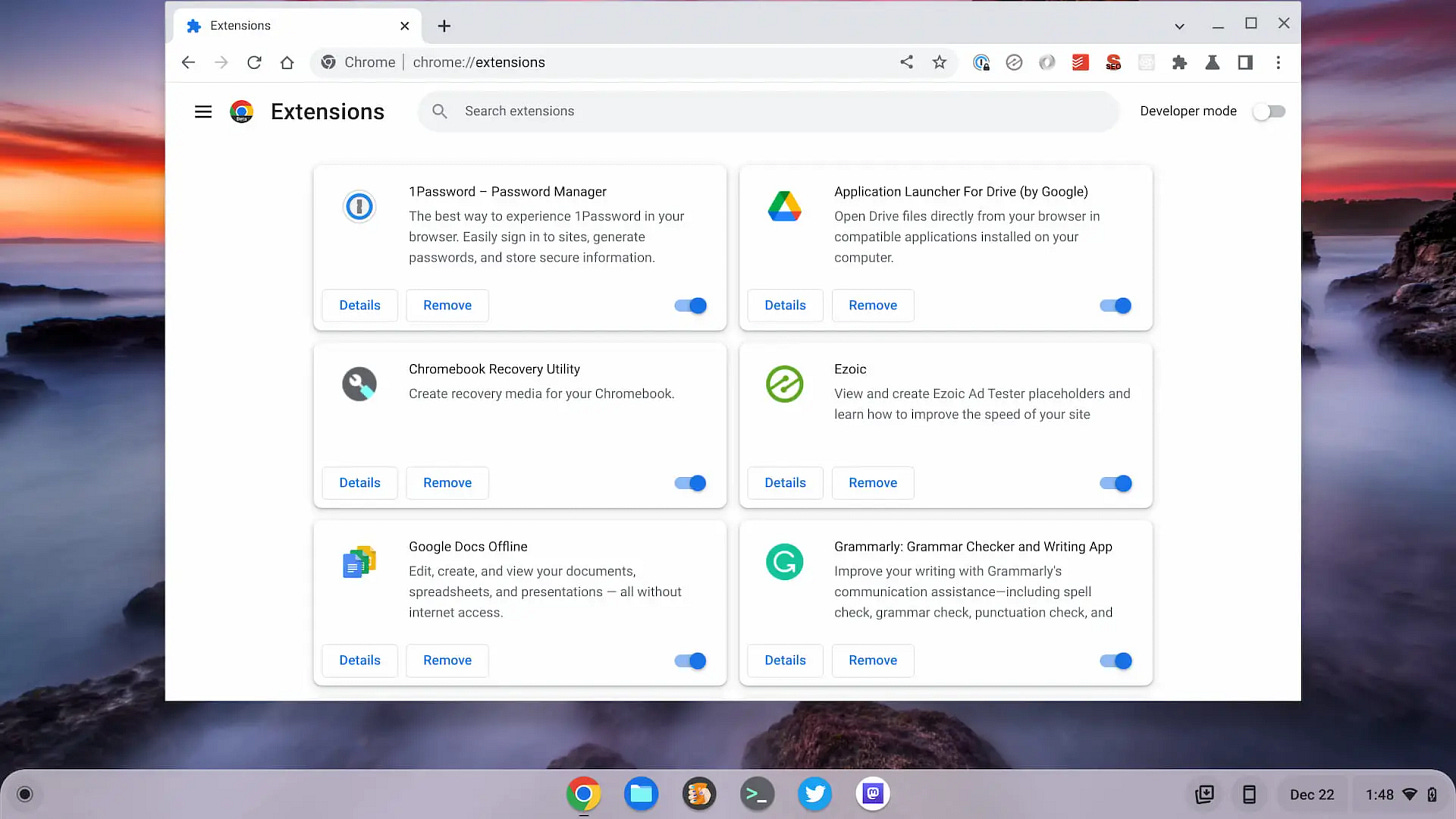Open the Files app from the shelf
The height and width of the screenshot is (819, 1456).
pos(641,794)
